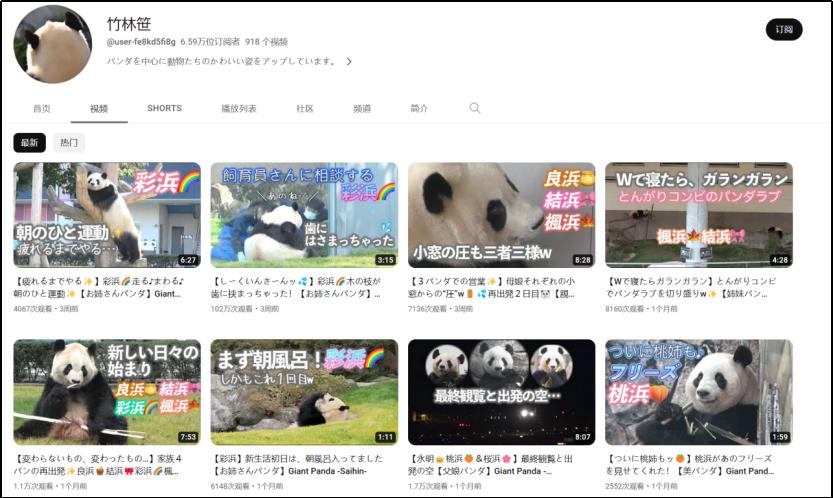Open the SHORTS tab

point(164,108)
